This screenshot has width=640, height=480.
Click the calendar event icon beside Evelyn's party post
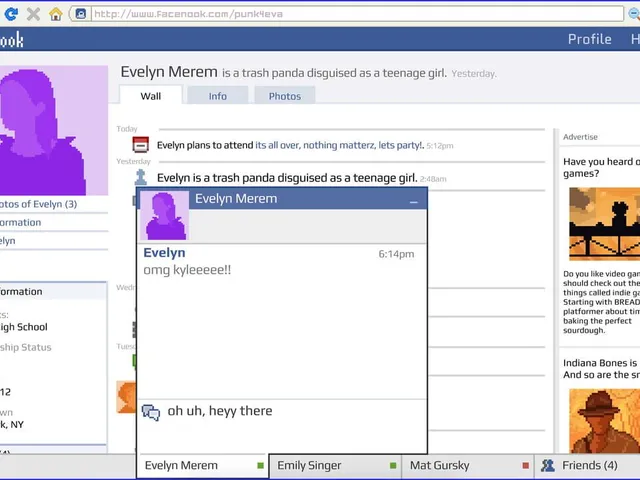point(141,145)
